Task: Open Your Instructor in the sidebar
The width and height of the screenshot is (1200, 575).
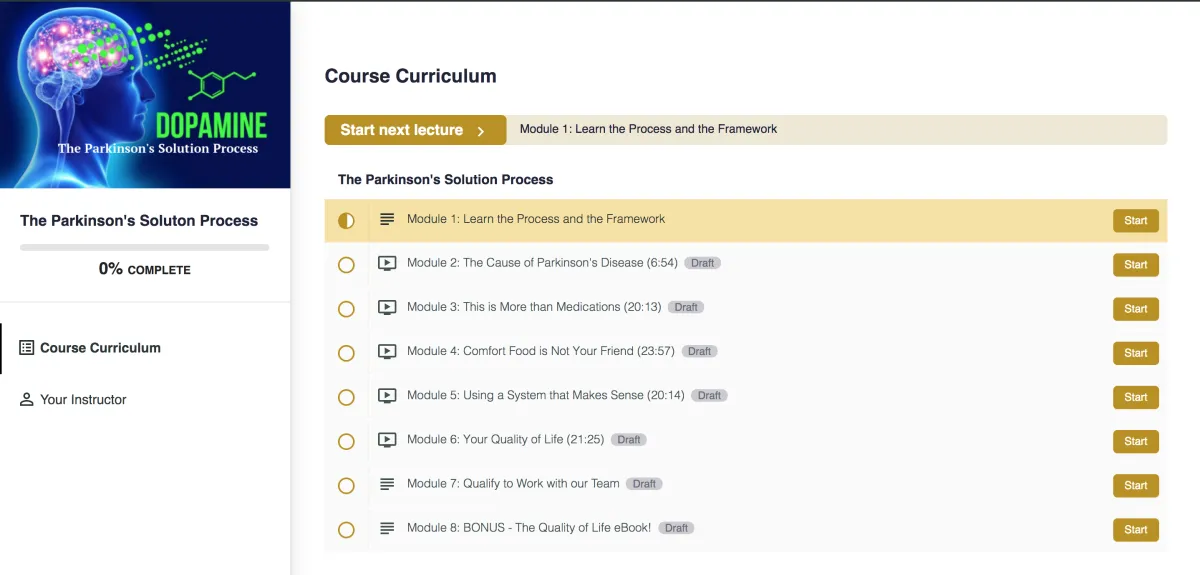Action: click(83, 400)
